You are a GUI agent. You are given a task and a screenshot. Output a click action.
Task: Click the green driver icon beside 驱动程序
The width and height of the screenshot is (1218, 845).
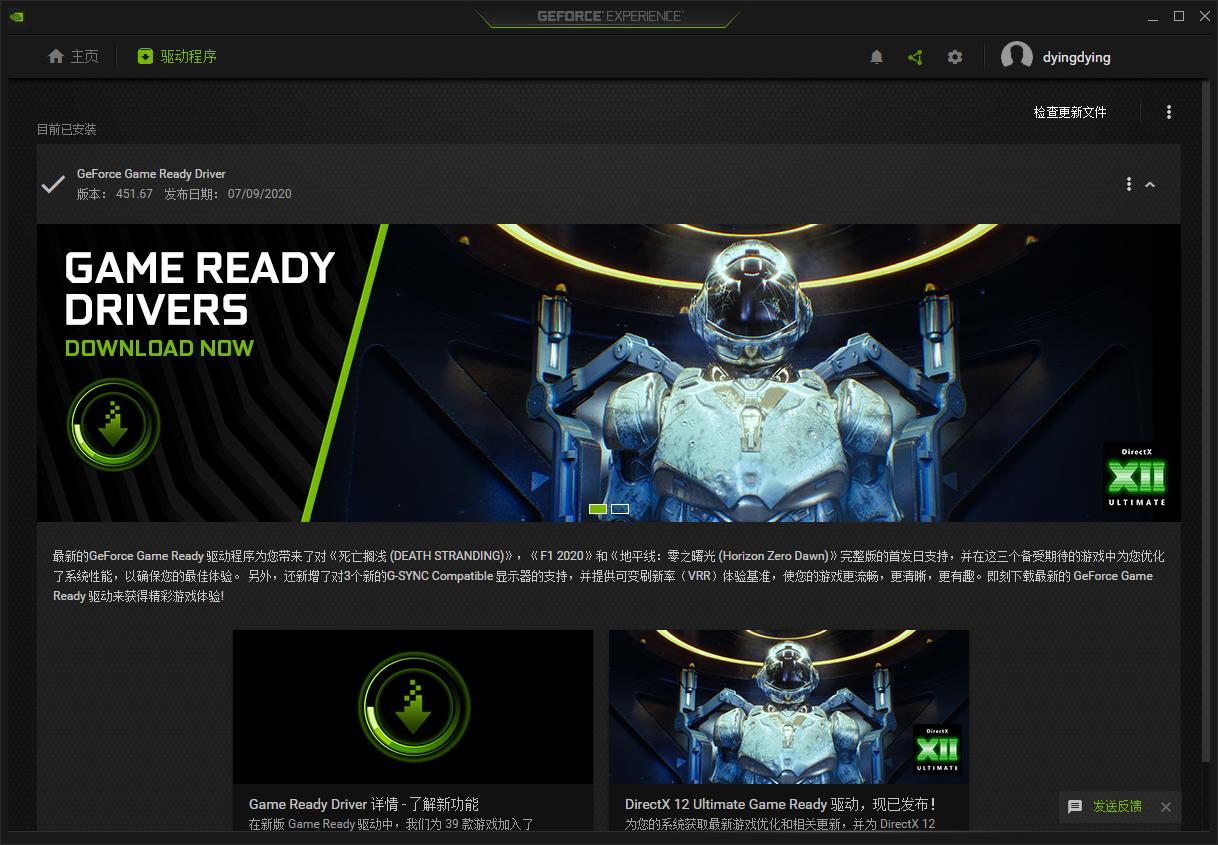coord(146,57)
